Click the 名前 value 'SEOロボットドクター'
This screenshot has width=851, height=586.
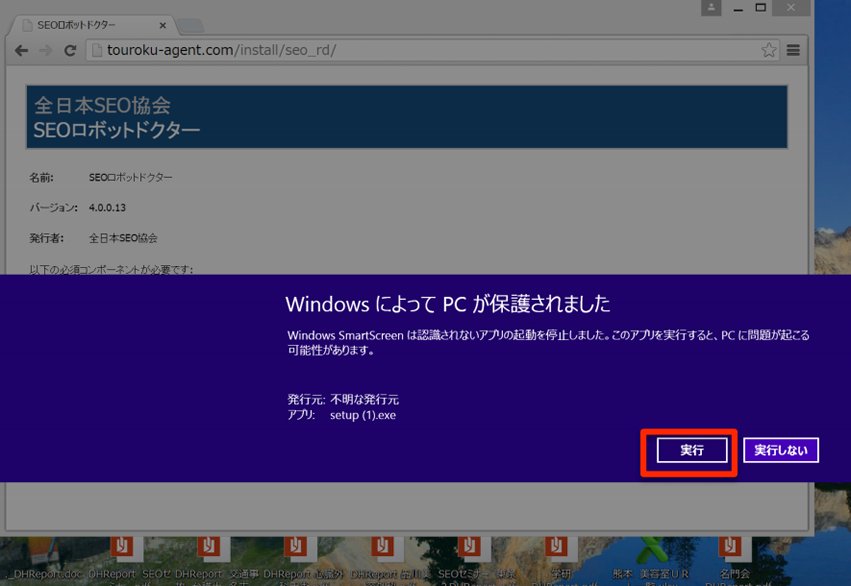pos(130,177)
